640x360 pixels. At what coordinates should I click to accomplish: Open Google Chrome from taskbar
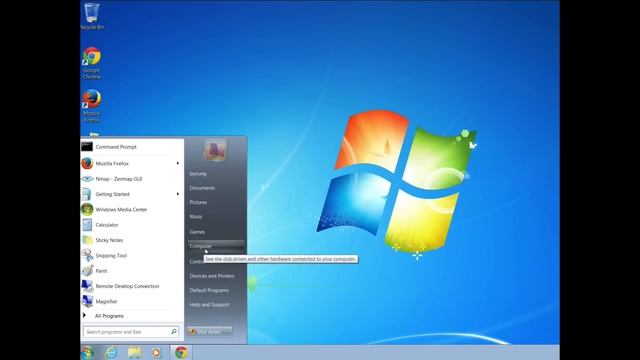coord(181,352)
